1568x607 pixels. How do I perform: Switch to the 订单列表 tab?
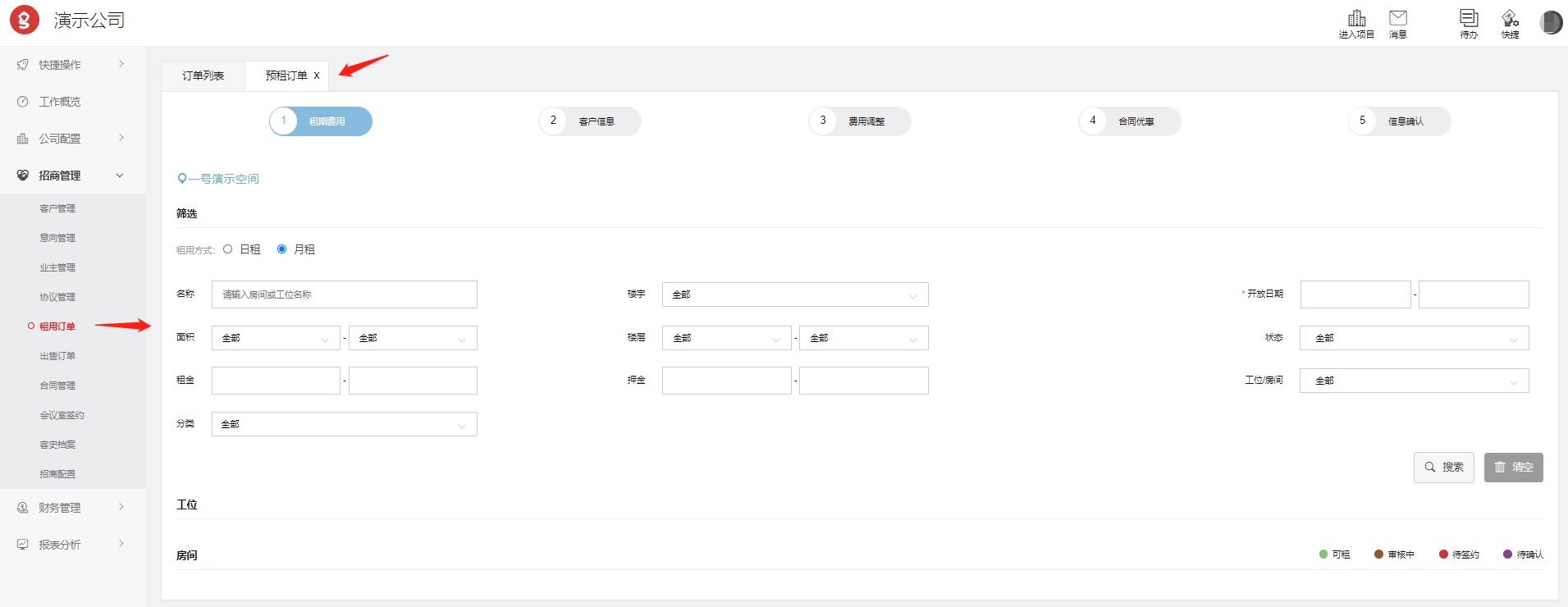[203, 75]
